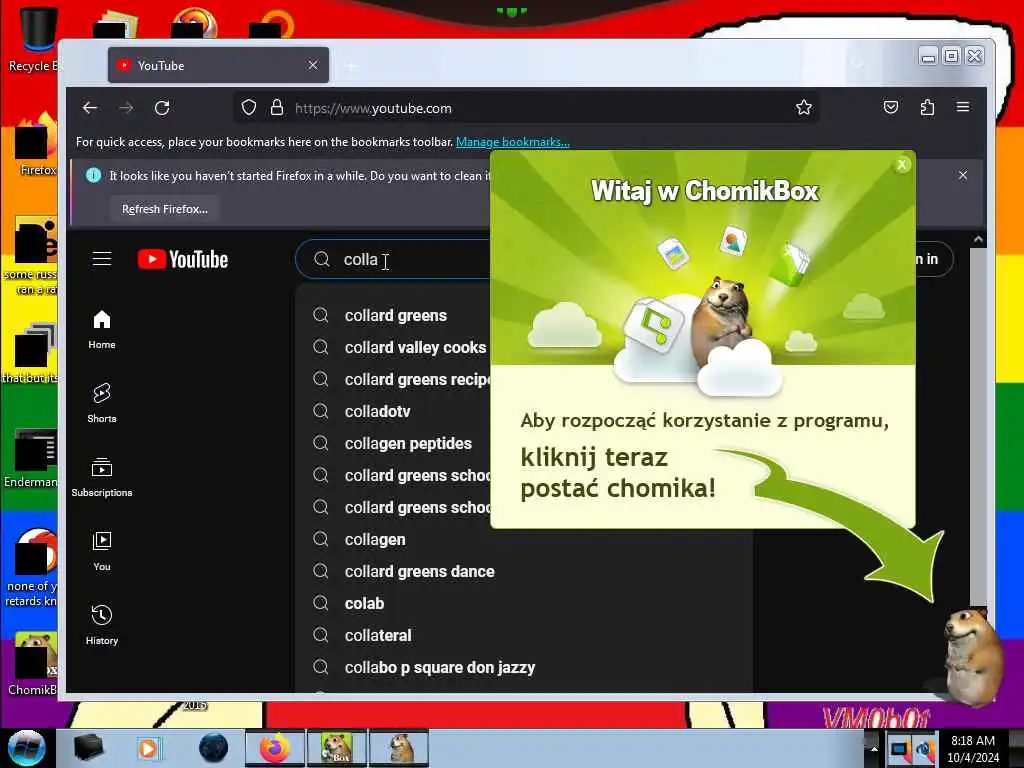Screen dimensions: 1024x768
Task: Close the YouTube browser tab
Action: point(313,65)
